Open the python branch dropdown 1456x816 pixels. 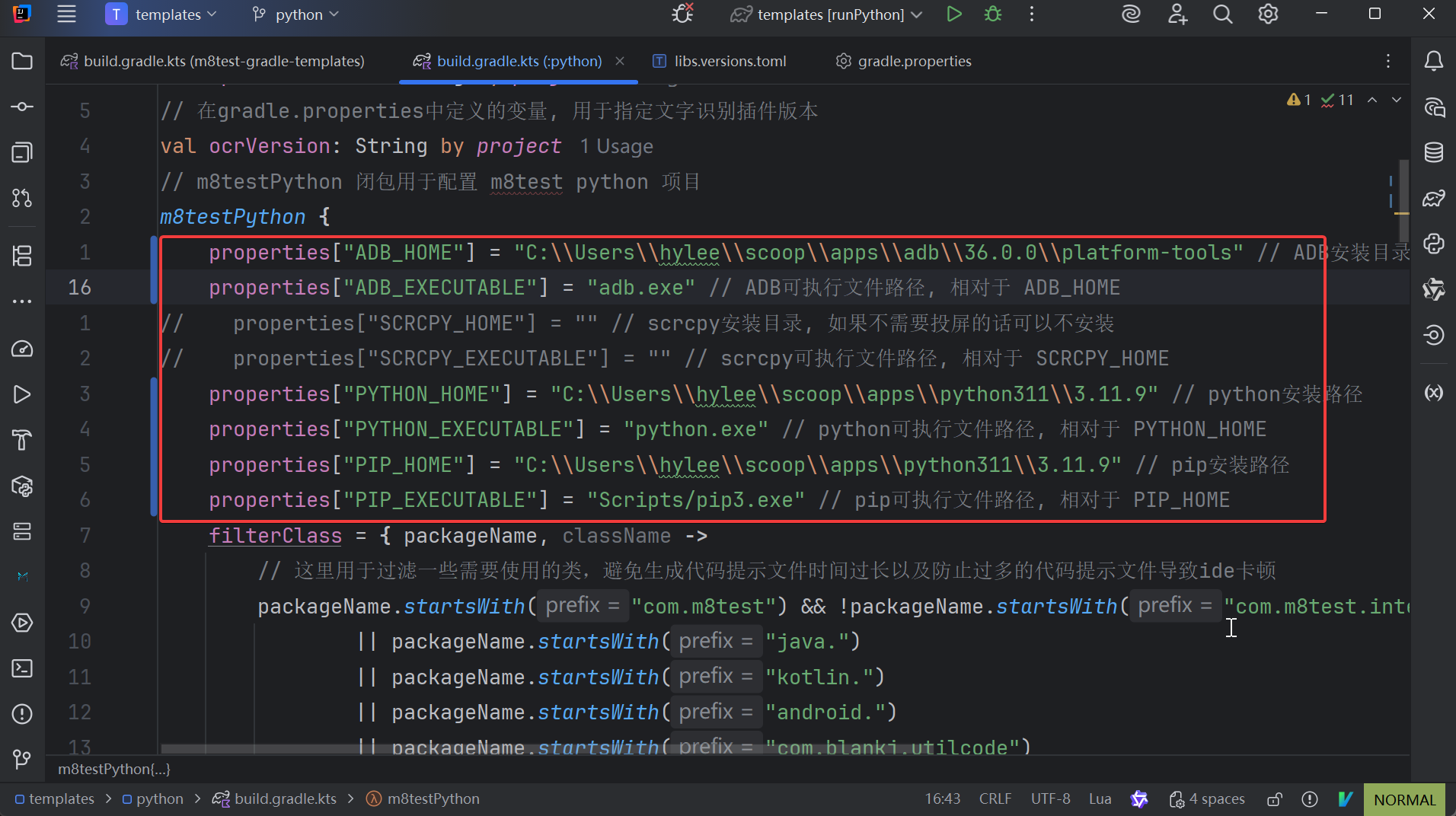point(297,14)
